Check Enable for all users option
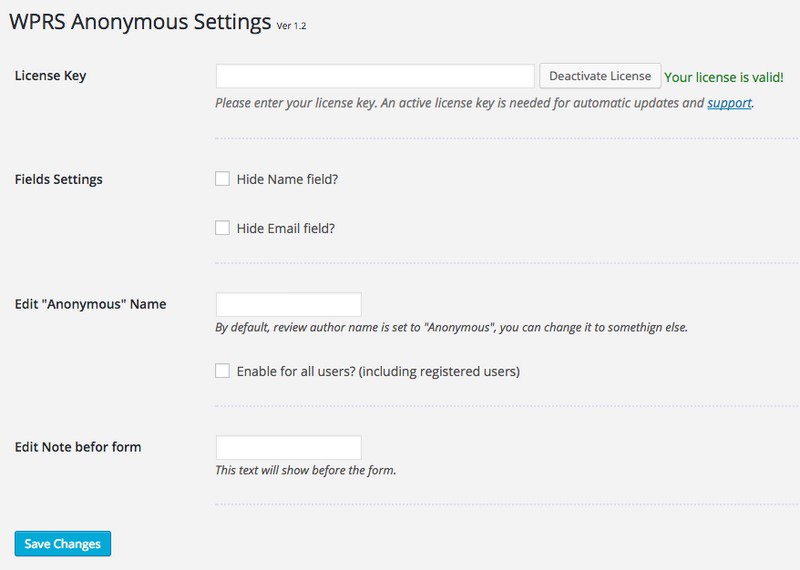 (222, 370)
